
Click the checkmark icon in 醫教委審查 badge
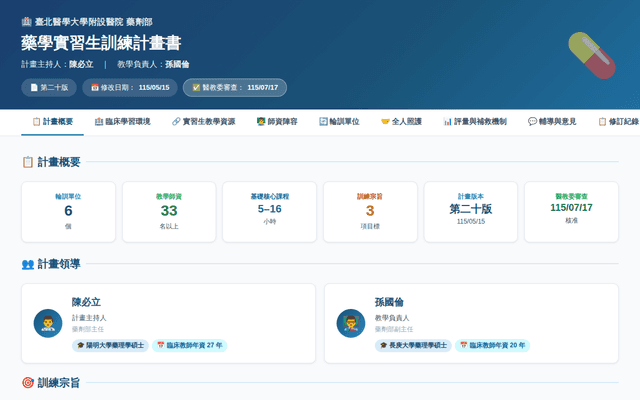coord(196,87)
